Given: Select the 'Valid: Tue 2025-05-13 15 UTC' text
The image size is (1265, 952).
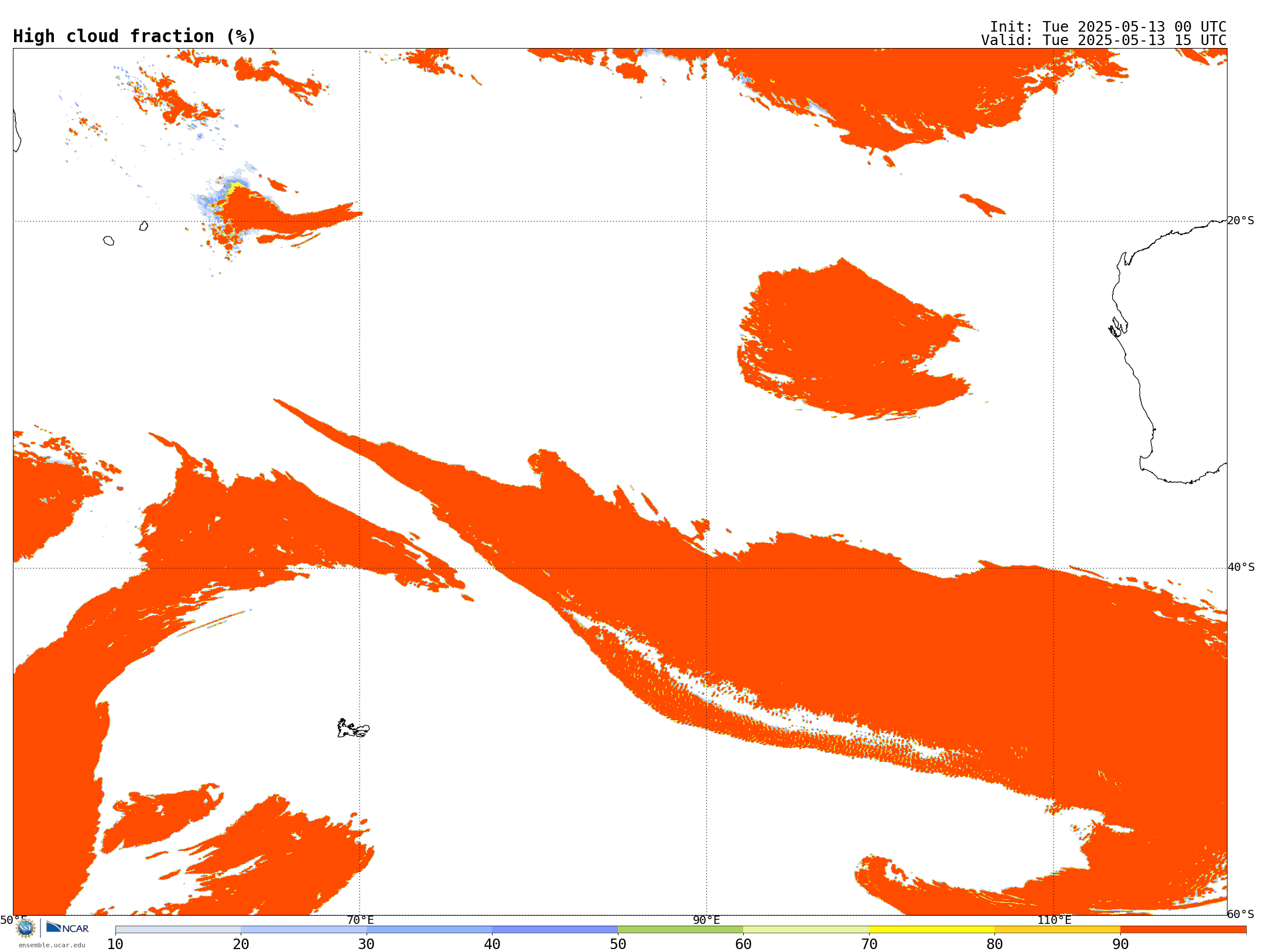Looking at the screenshot, I should pos(1104,40).
